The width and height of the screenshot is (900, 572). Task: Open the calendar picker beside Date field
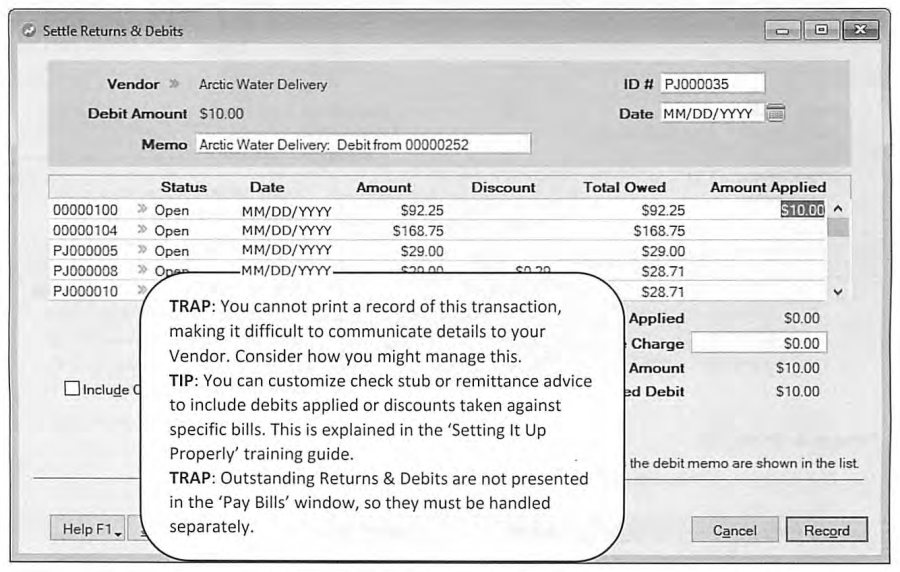coord(775,113)
